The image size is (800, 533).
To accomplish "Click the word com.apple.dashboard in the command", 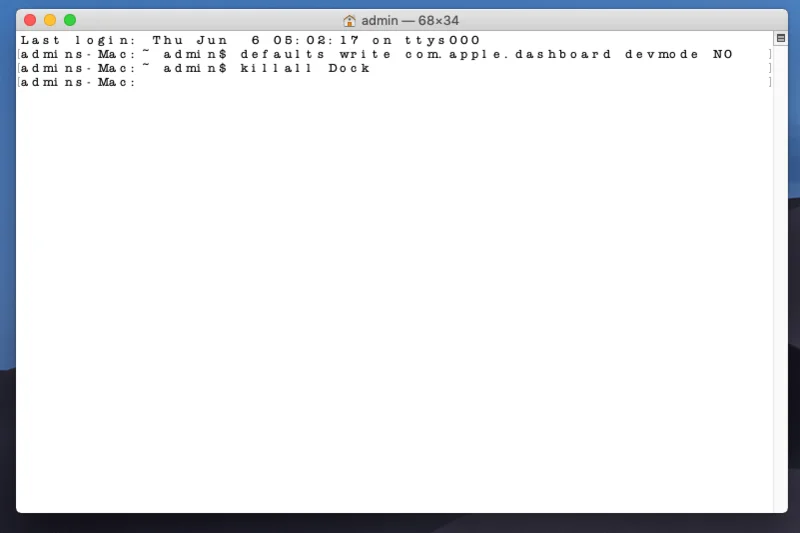I will coord(508,54).
